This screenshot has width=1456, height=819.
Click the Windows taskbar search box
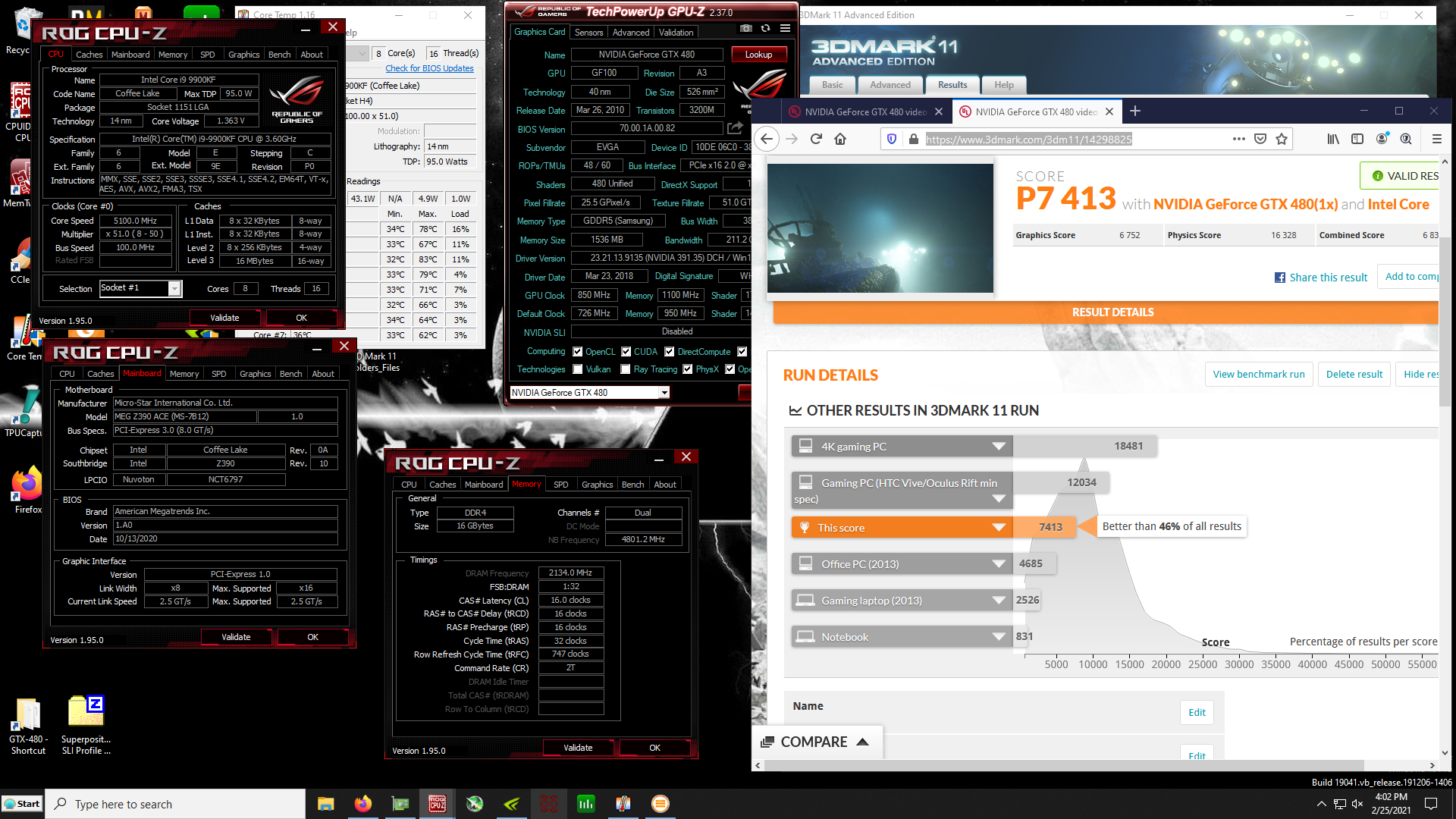coord(176,804)
